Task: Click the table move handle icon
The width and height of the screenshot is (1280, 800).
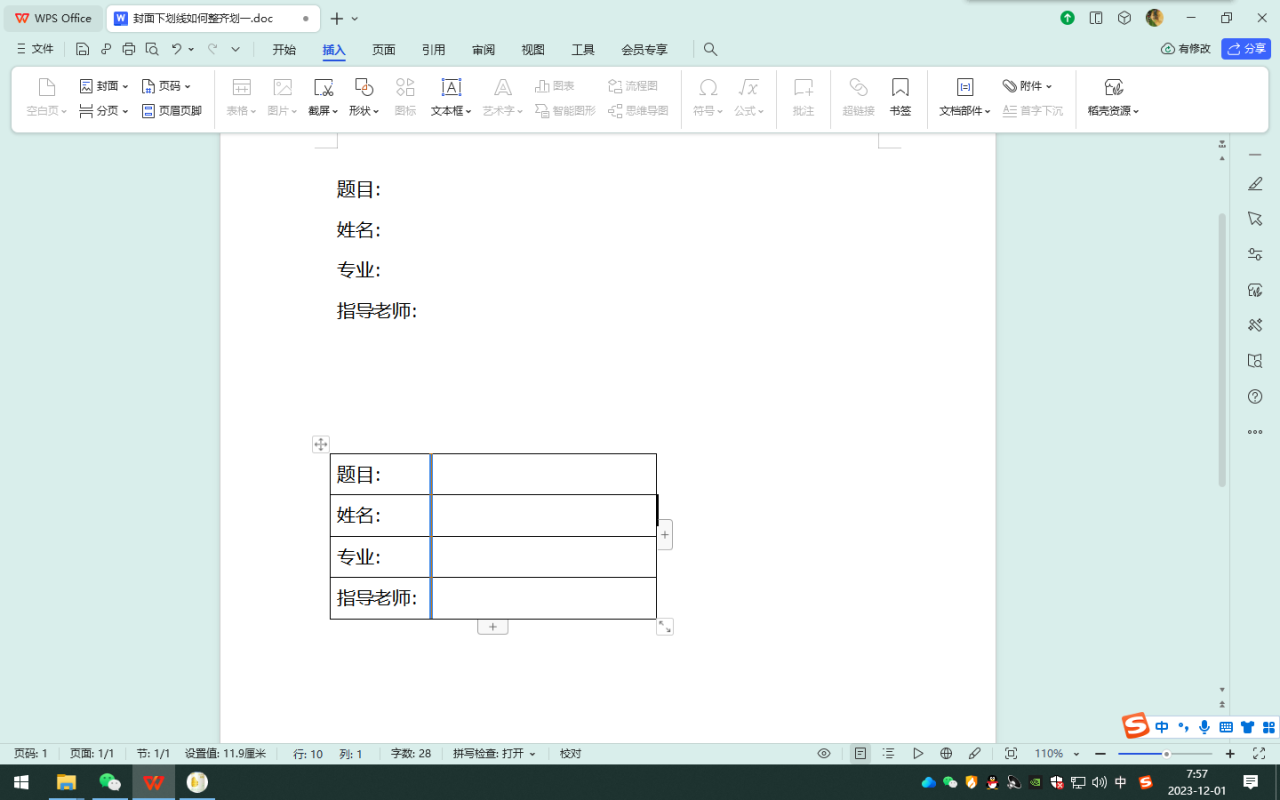Action: coord(321,444)
